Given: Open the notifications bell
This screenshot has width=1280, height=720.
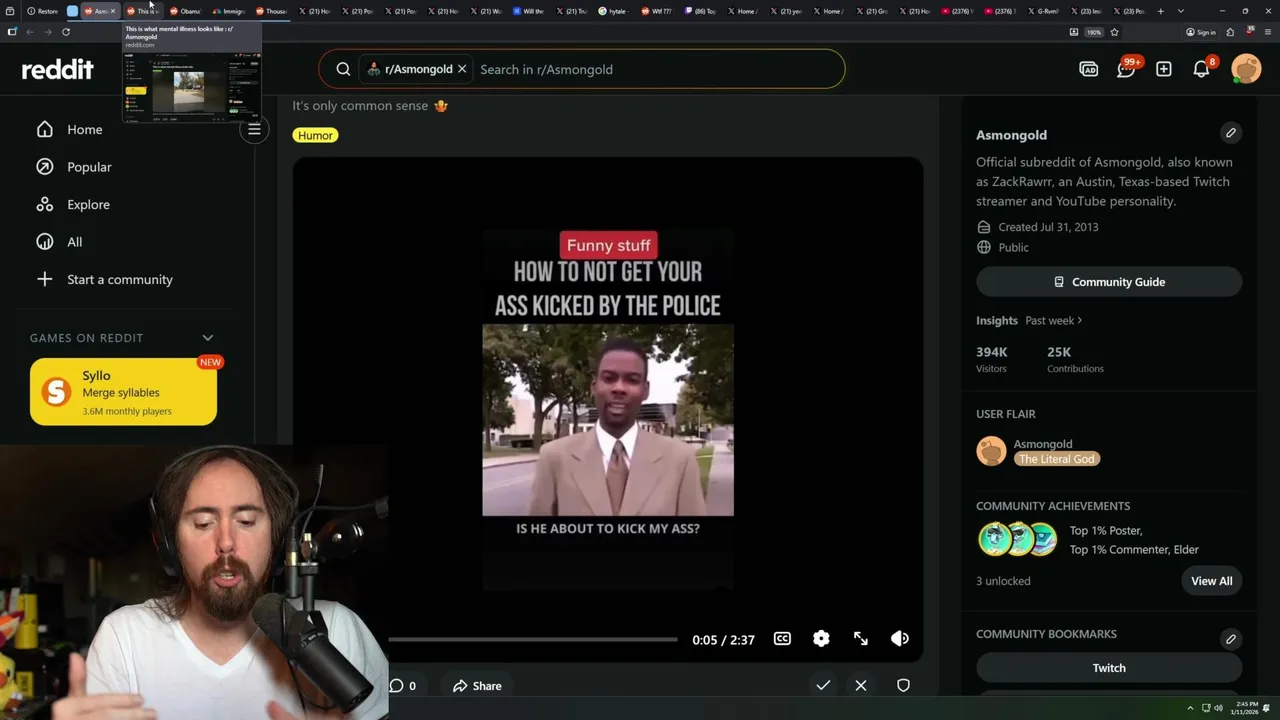Looking at the screenshot, I should (1202, 69).
